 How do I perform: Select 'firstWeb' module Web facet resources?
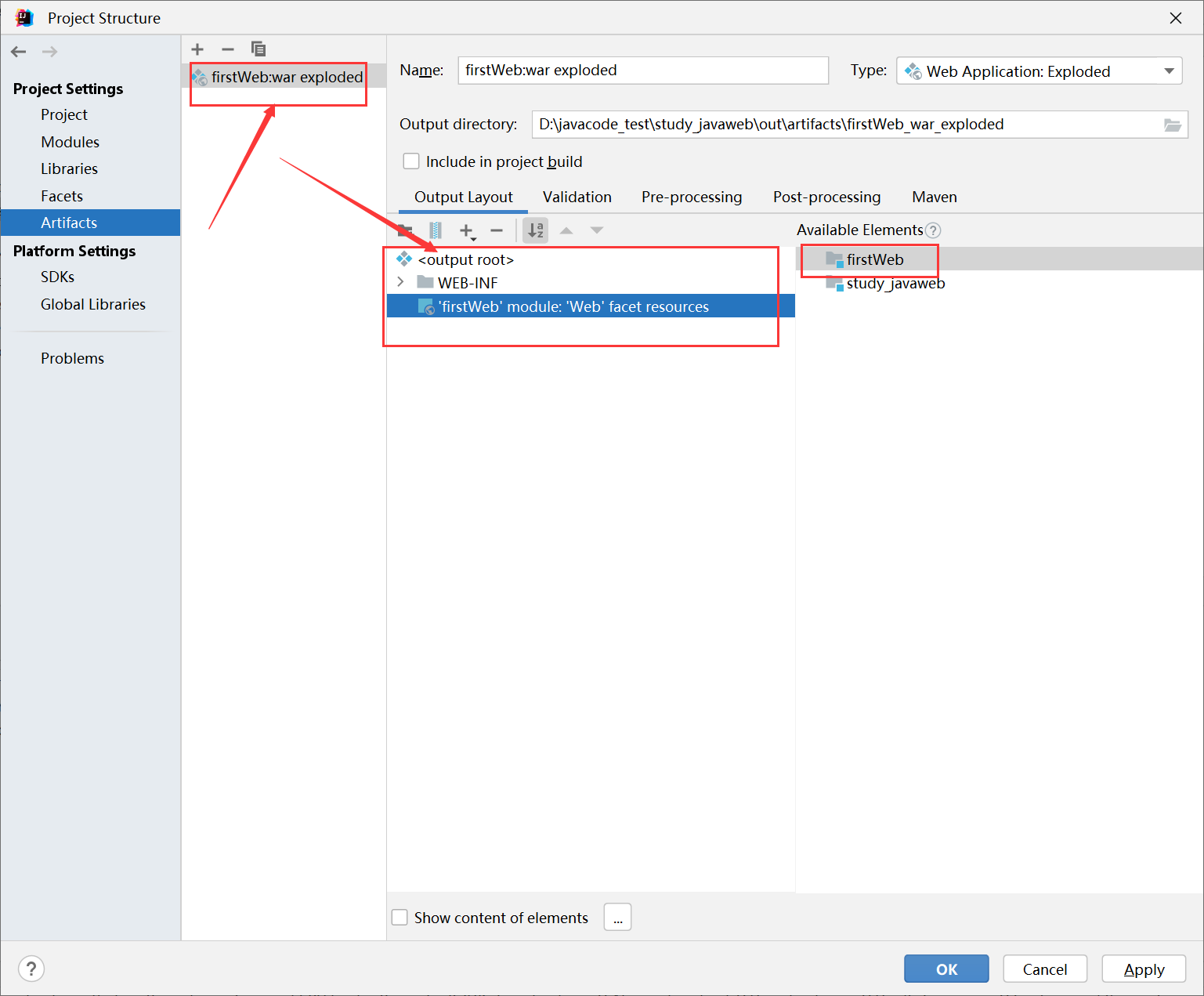pos(591,306)
